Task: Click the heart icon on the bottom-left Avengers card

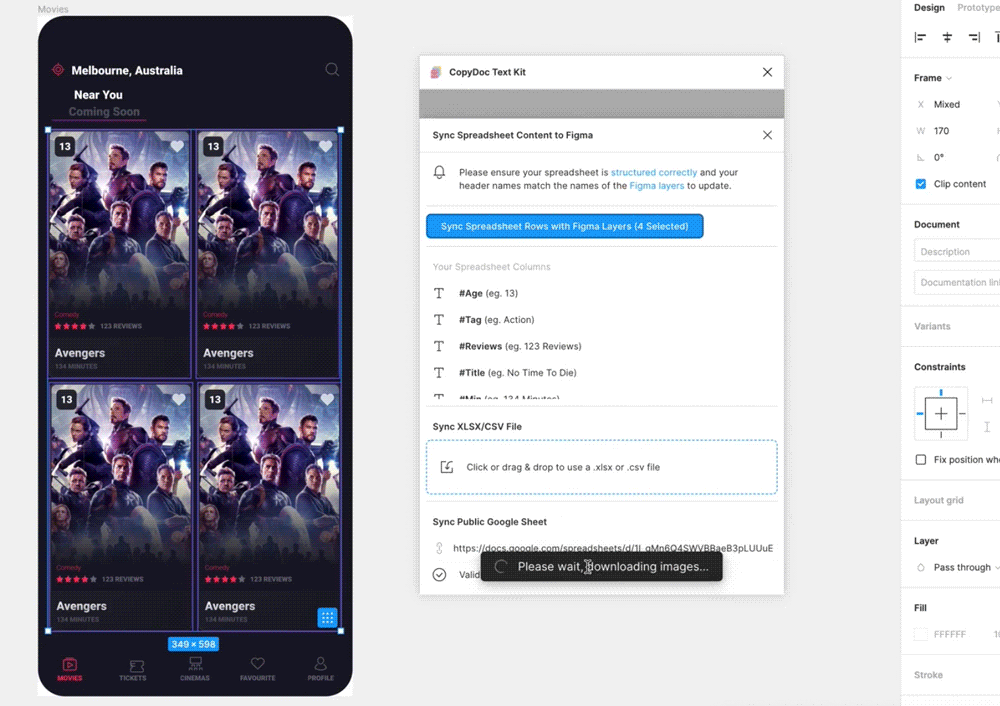Action: point(179,399)
